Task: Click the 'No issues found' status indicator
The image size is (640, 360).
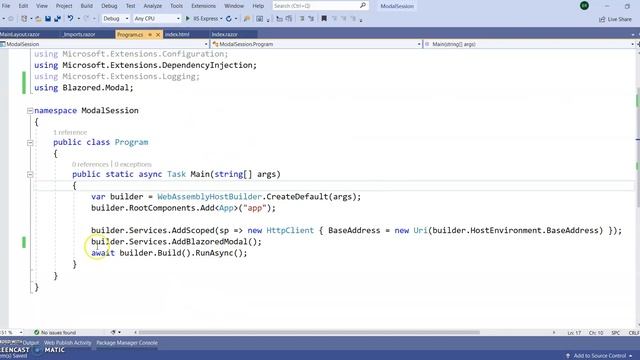Action: click(55, 333)
